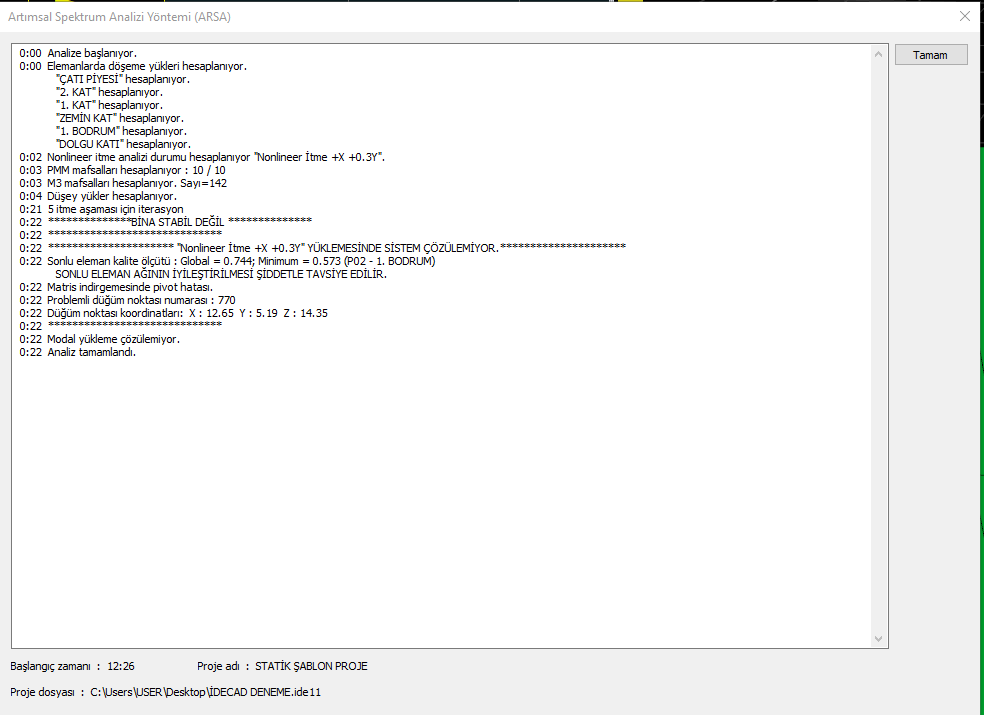This screenshot has height=715, width=984.
Task: Click 'Problemli düğüm noktası numarası : 770' line
Action: click(141, 300)
